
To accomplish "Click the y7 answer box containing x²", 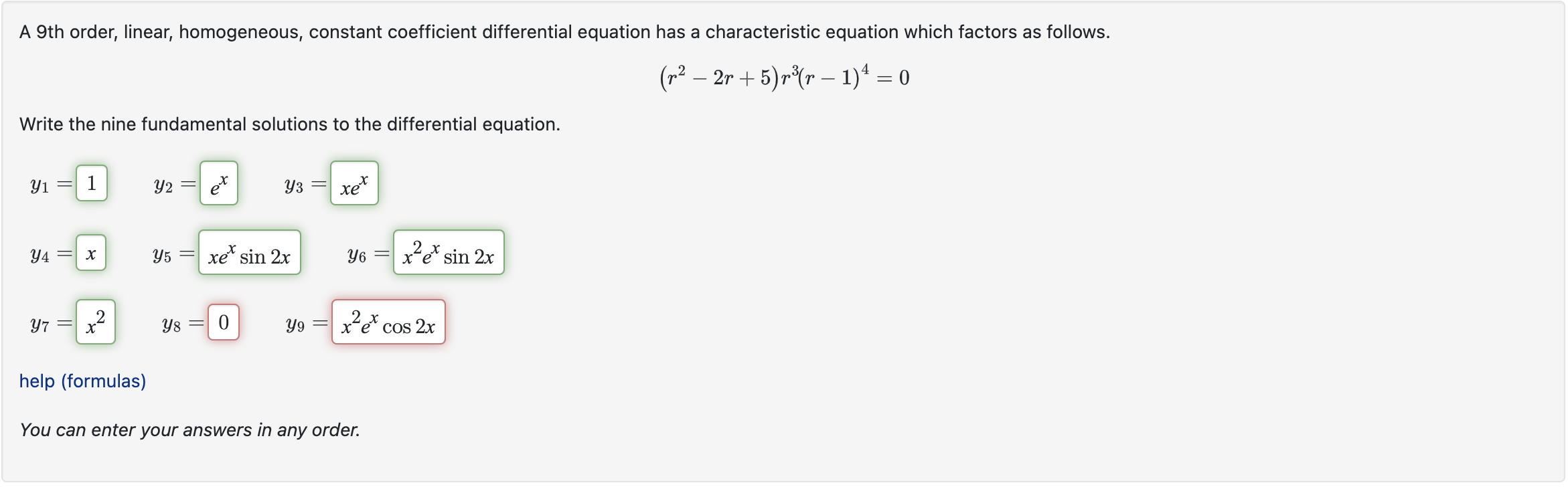I will click(94, 323).
